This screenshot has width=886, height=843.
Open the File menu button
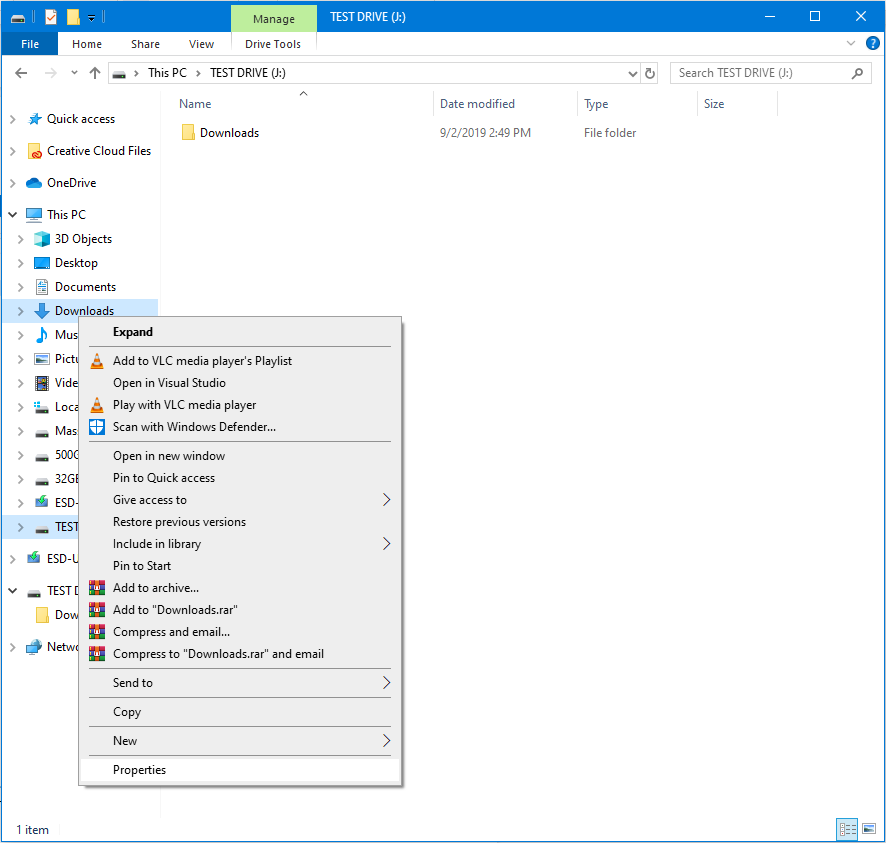click(30, 44)
